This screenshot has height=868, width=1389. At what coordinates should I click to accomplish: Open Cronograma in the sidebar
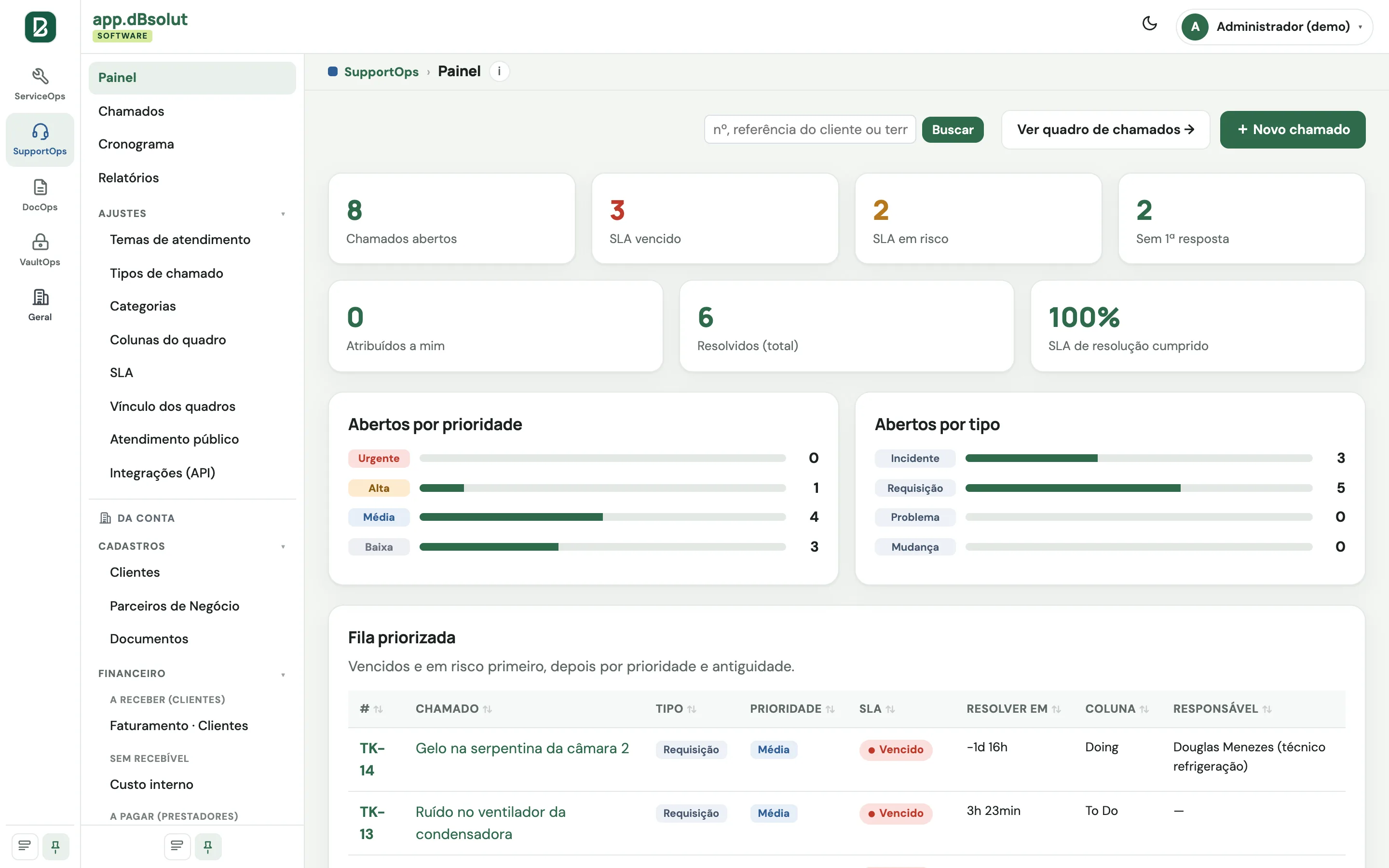(192, 144)
